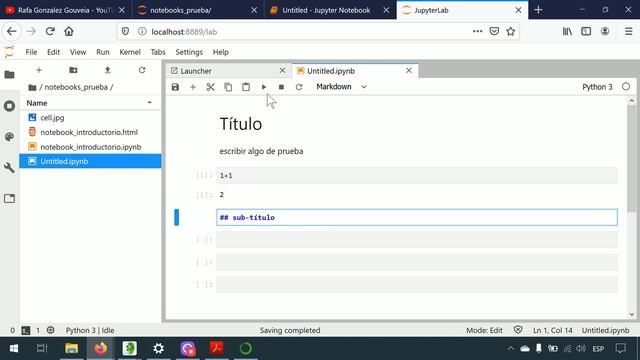Image resolution: width=640 pixels, height=360 pixels.
Task: Switch to notebooks_prueba/ browser tab
Action: pos(197,10)
